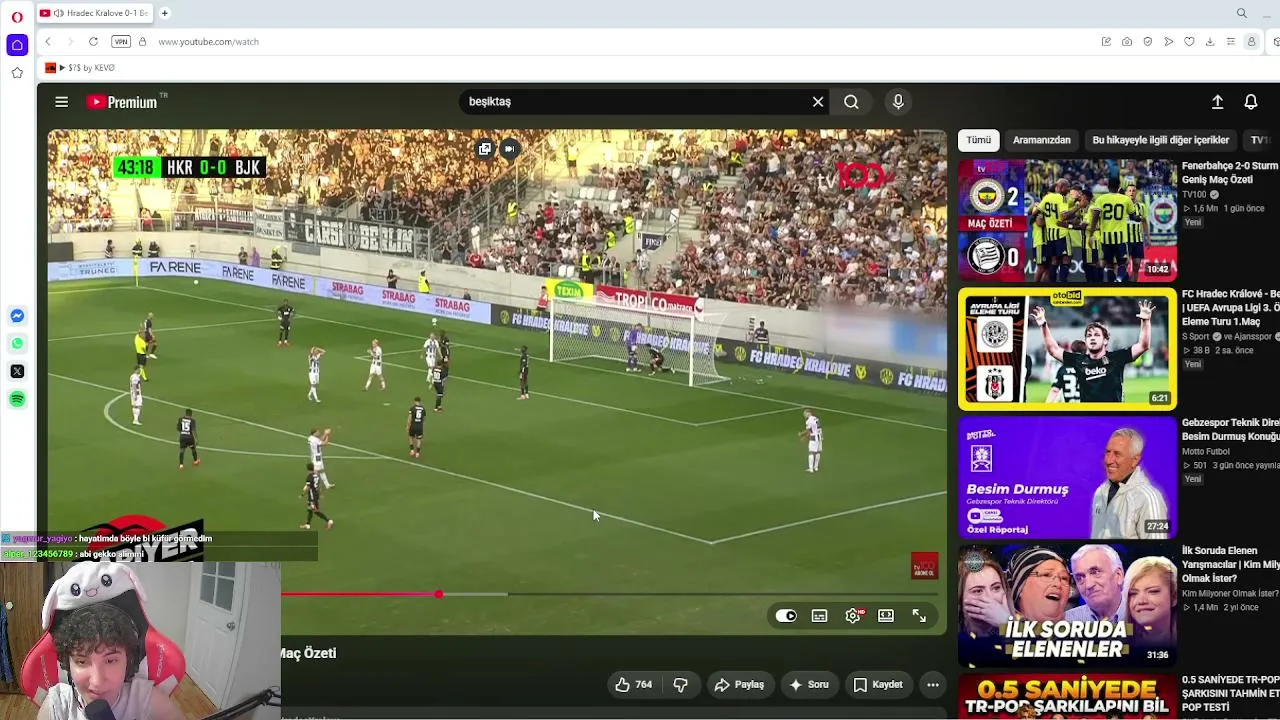Run search with the magnifier button
The width and height of the screenshot is (1280, 720).
point(851,102)
